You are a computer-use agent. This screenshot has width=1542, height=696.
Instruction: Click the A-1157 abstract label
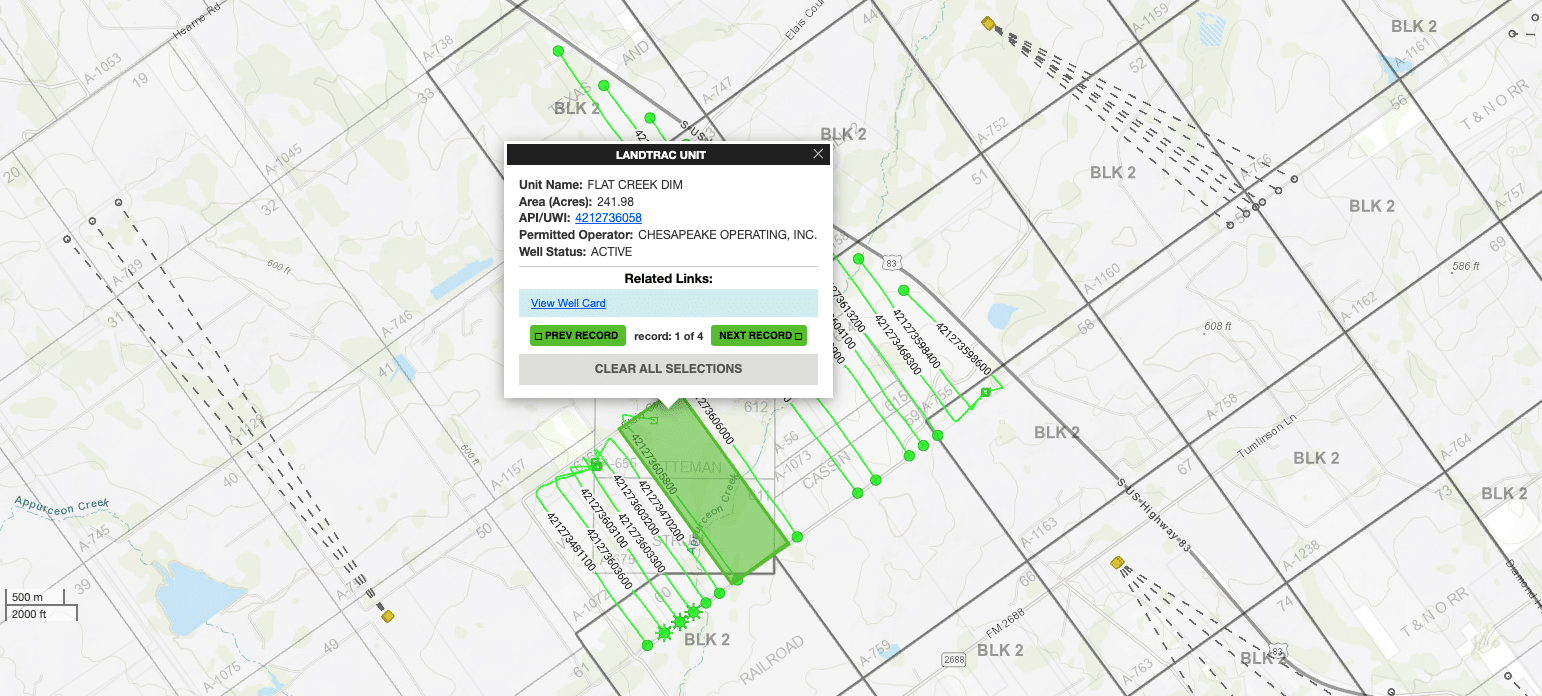tap(507, 475)
